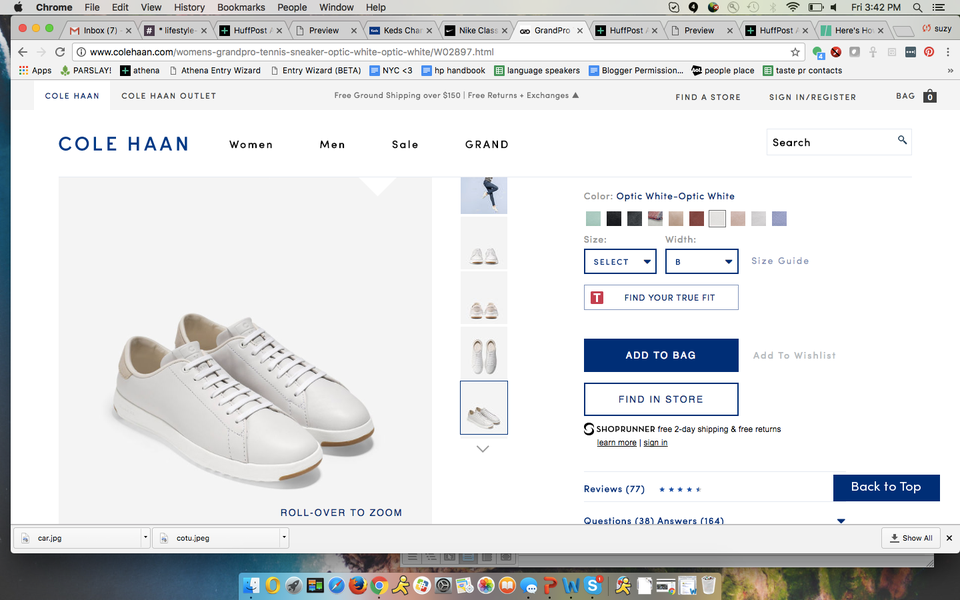960x600 pixels.
Task: Click FIND YOUR TRUE FIT button
Action: [x=661, y=298]
